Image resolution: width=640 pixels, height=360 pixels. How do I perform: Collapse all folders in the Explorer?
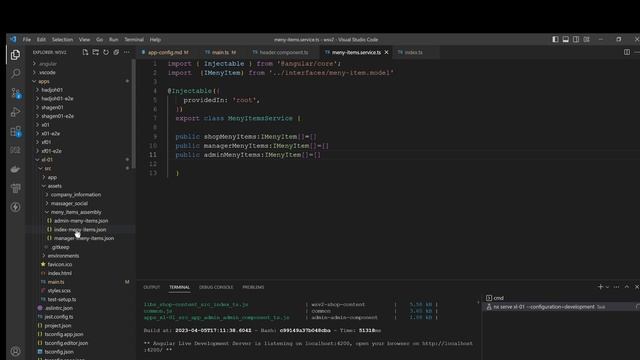coord(116,52)
